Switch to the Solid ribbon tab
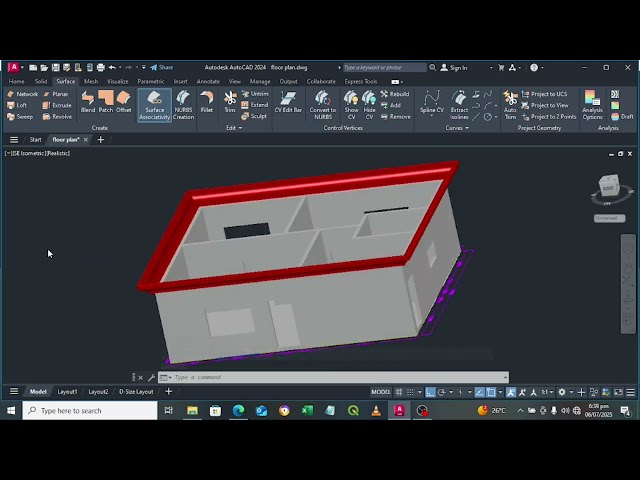The height and width of the screenshot is (480, 640). (41, 81)
